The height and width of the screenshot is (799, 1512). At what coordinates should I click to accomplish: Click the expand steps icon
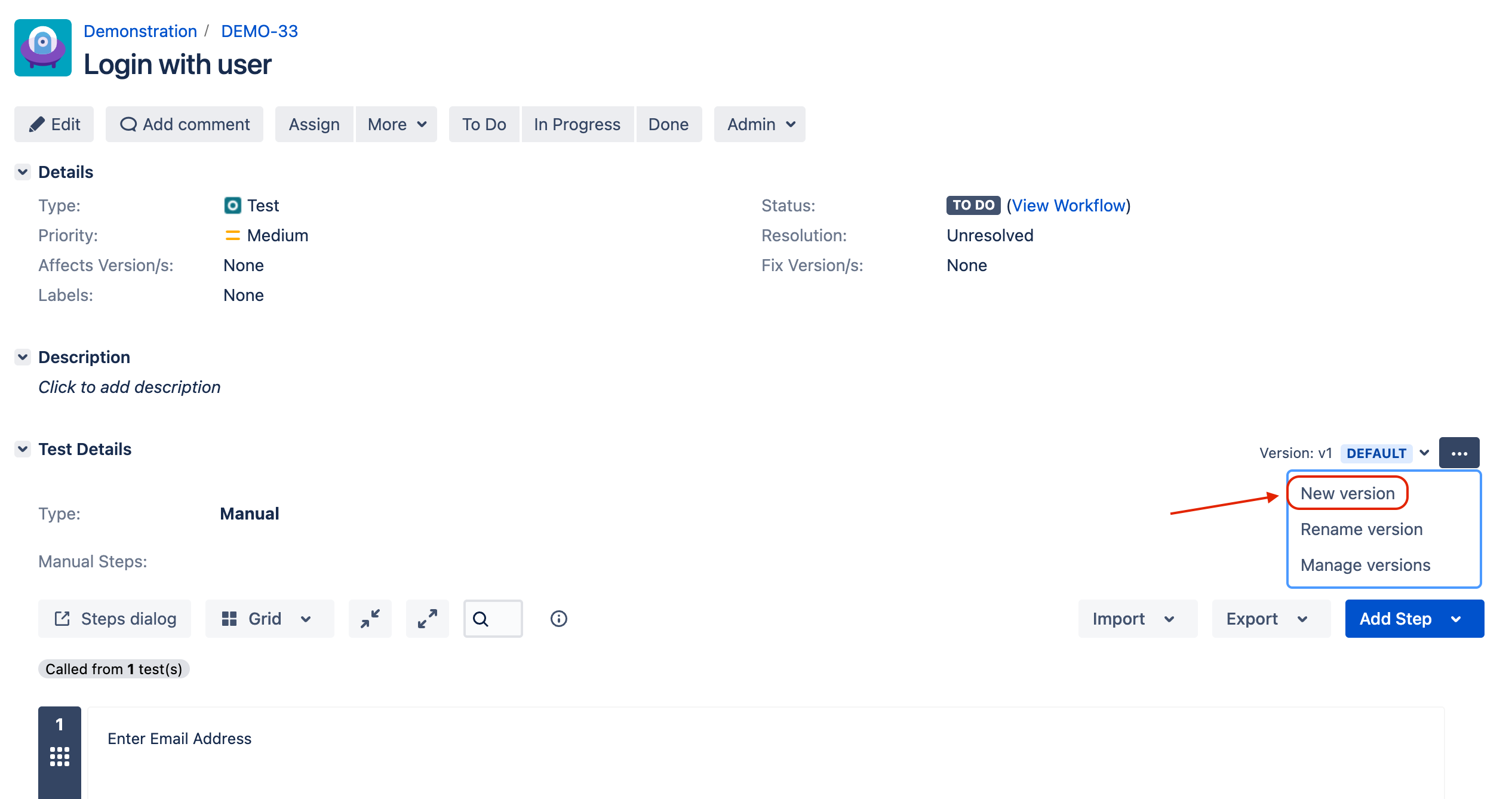click(x=427, y=619)
